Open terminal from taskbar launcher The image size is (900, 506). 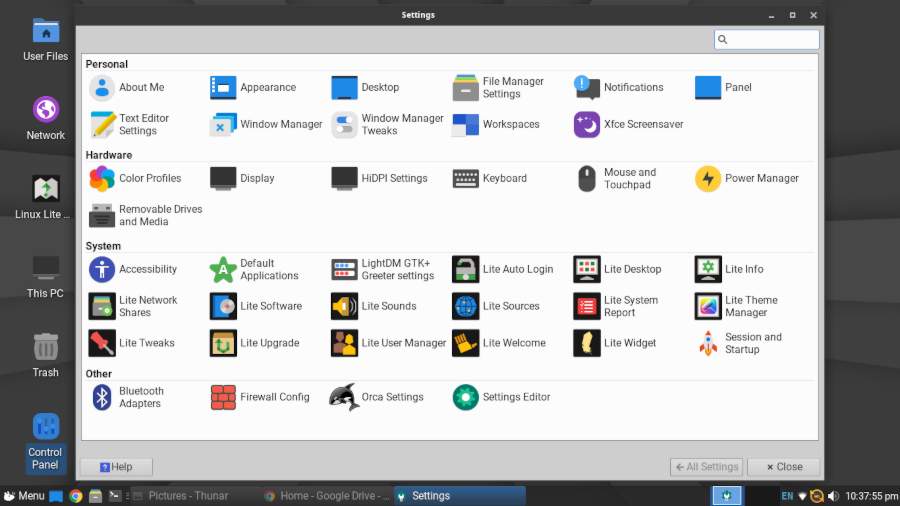point(115,496)
